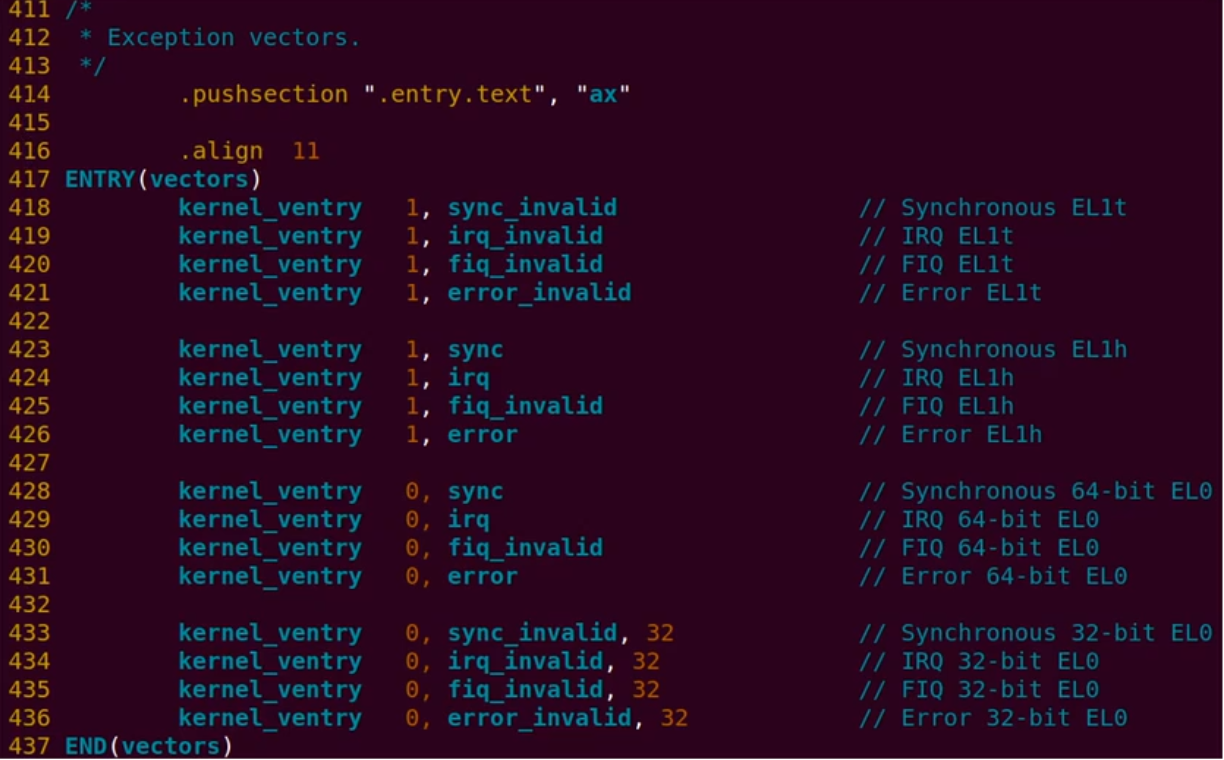Click the 32 after sync_invalid
1224x760 pixels.
pyautogui.click(x=660, y=633)
